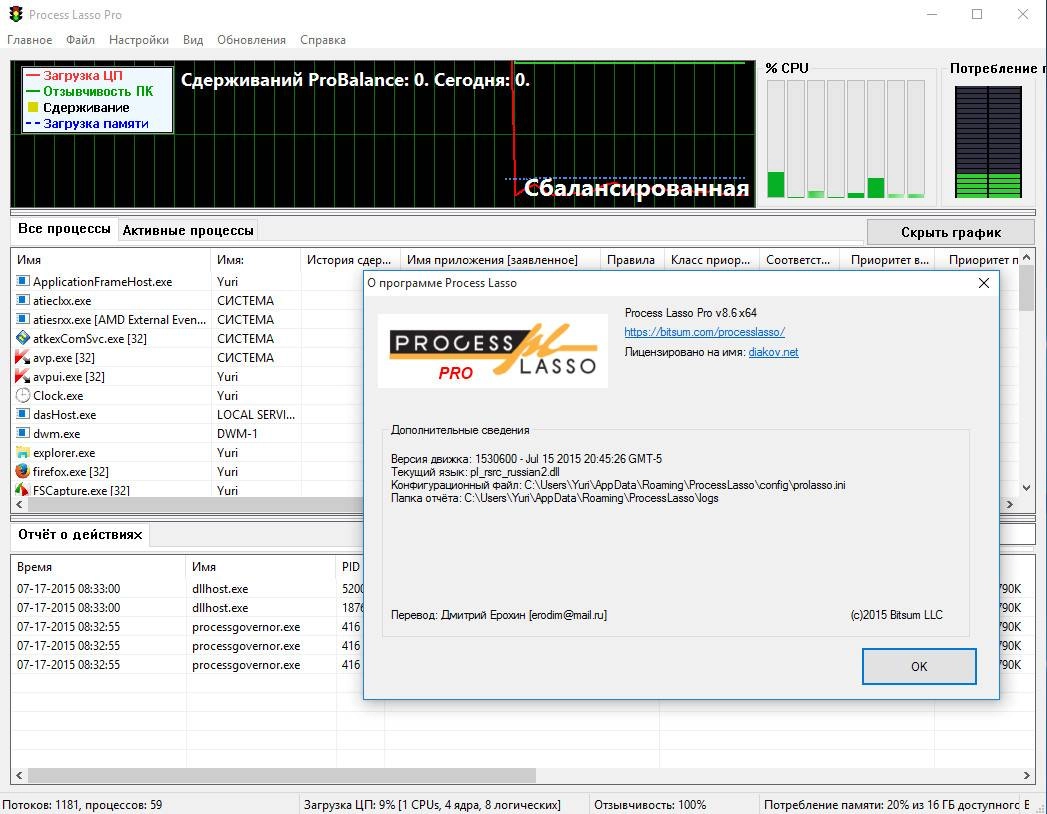Click process list right scroll arrow
This screenshot has width=1047, height=814.
[1010, 504]
